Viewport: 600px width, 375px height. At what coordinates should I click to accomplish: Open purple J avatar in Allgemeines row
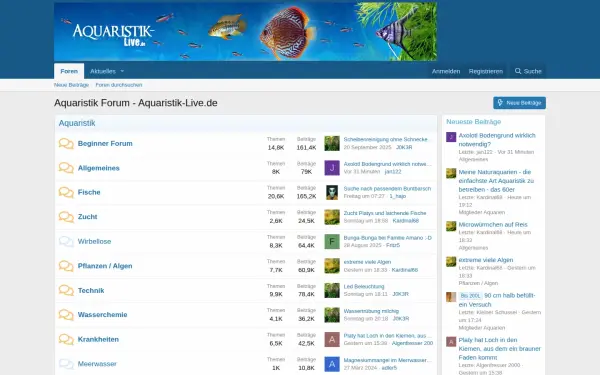[x=332, y=168]
